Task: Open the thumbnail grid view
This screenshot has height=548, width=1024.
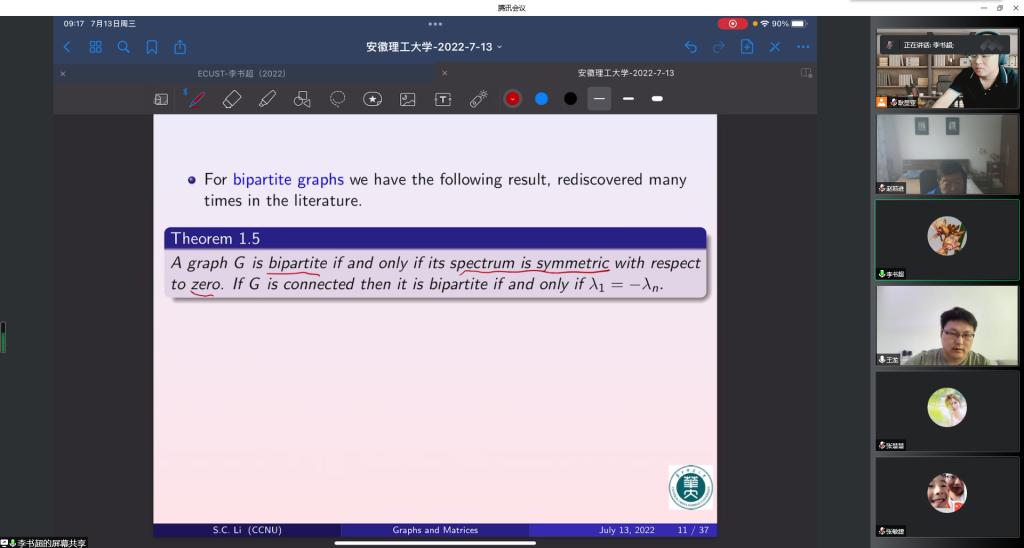Action: 96,47
